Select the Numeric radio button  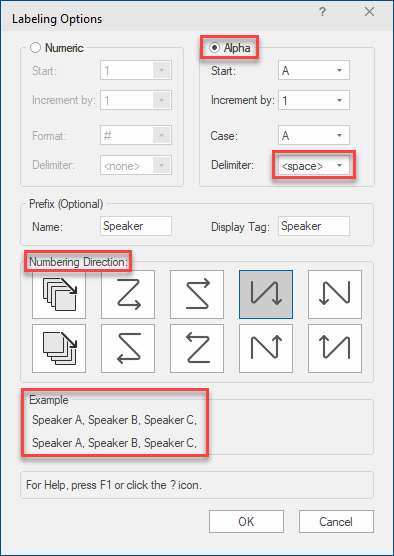(36, 48)
